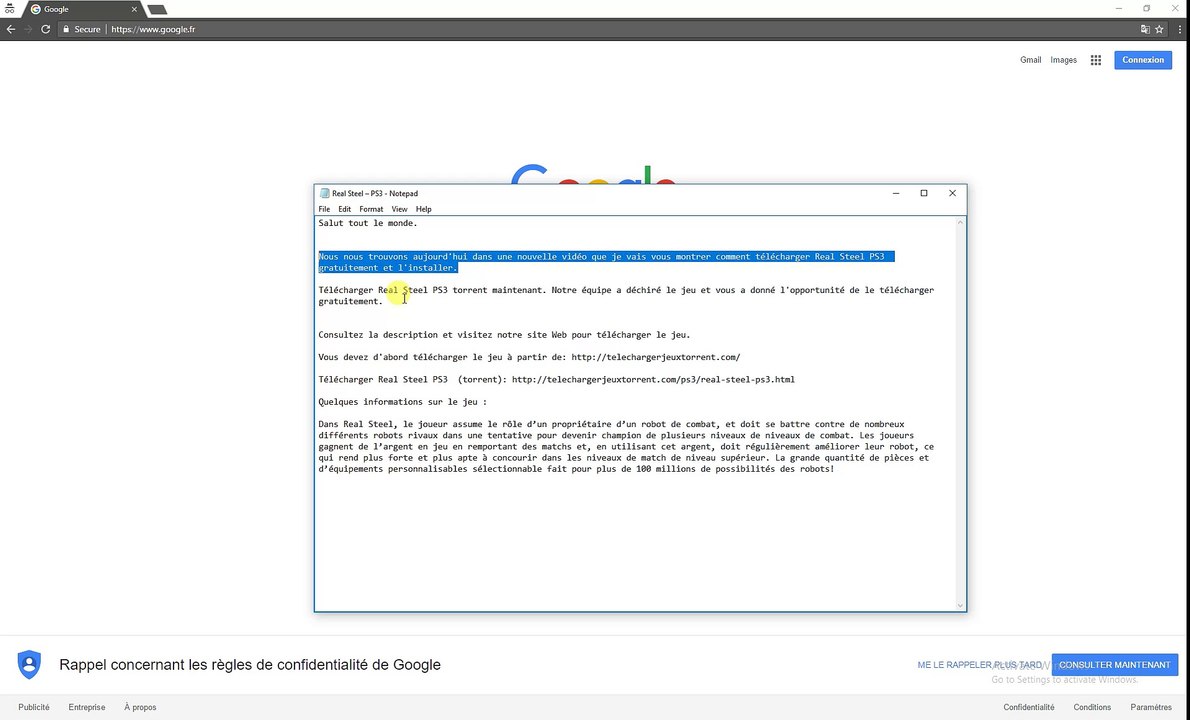The height and width of the screenshot is (720, 1190).
Task: Maximize the Notepad window
Action: click(924, 193)
